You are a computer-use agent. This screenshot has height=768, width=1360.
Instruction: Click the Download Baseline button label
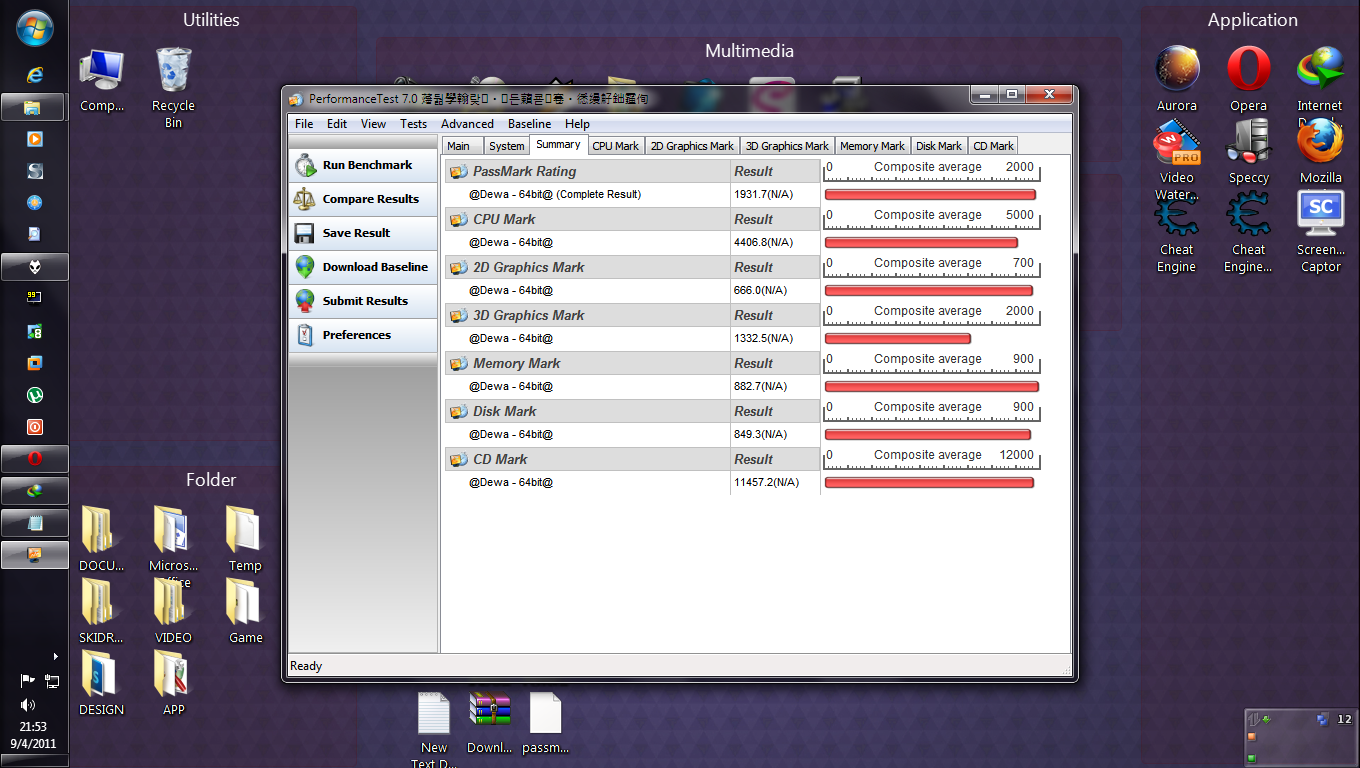pos(375,267)
